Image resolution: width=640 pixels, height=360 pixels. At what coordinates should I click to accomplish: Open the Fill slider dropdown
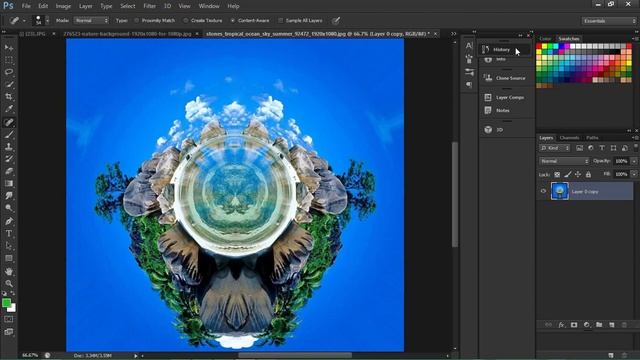point(634,174)
